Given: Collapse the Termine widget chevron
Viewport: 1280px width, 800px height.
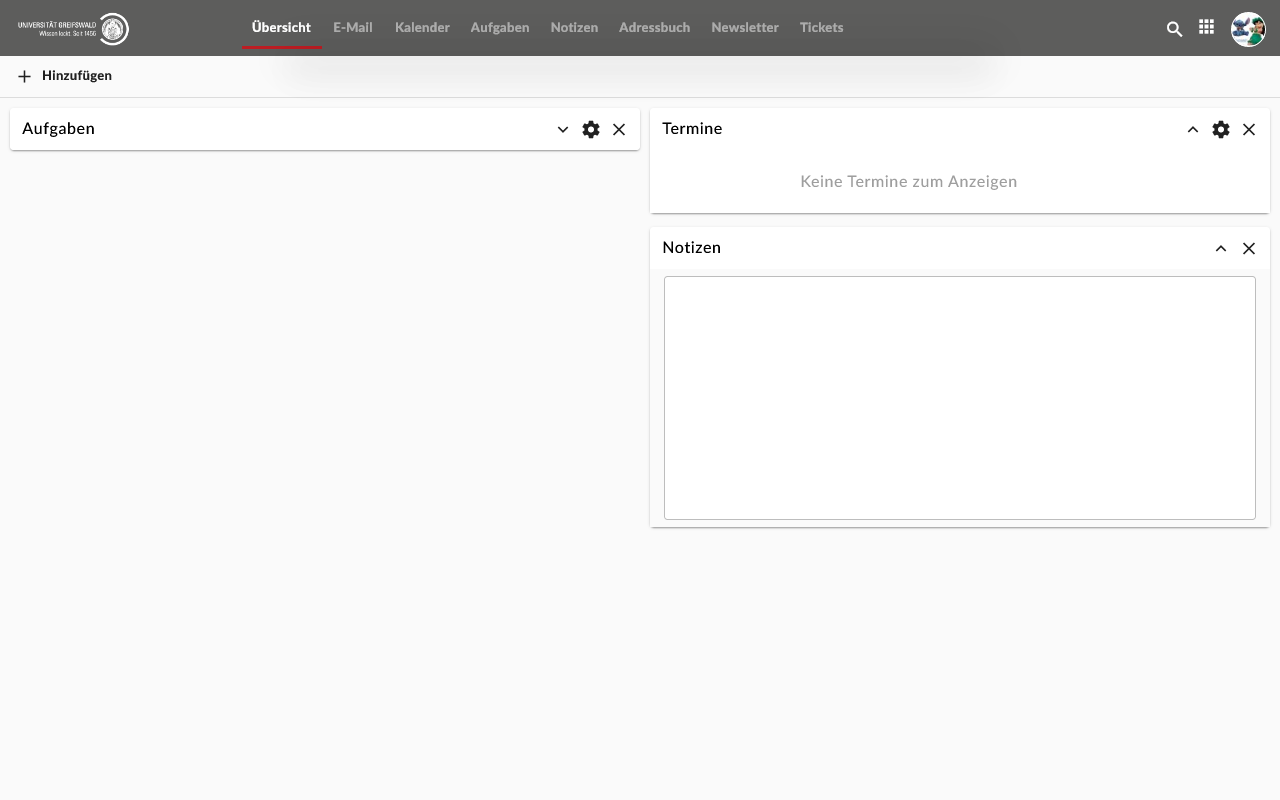Looking at the screenshot, I should point(1193,129).
